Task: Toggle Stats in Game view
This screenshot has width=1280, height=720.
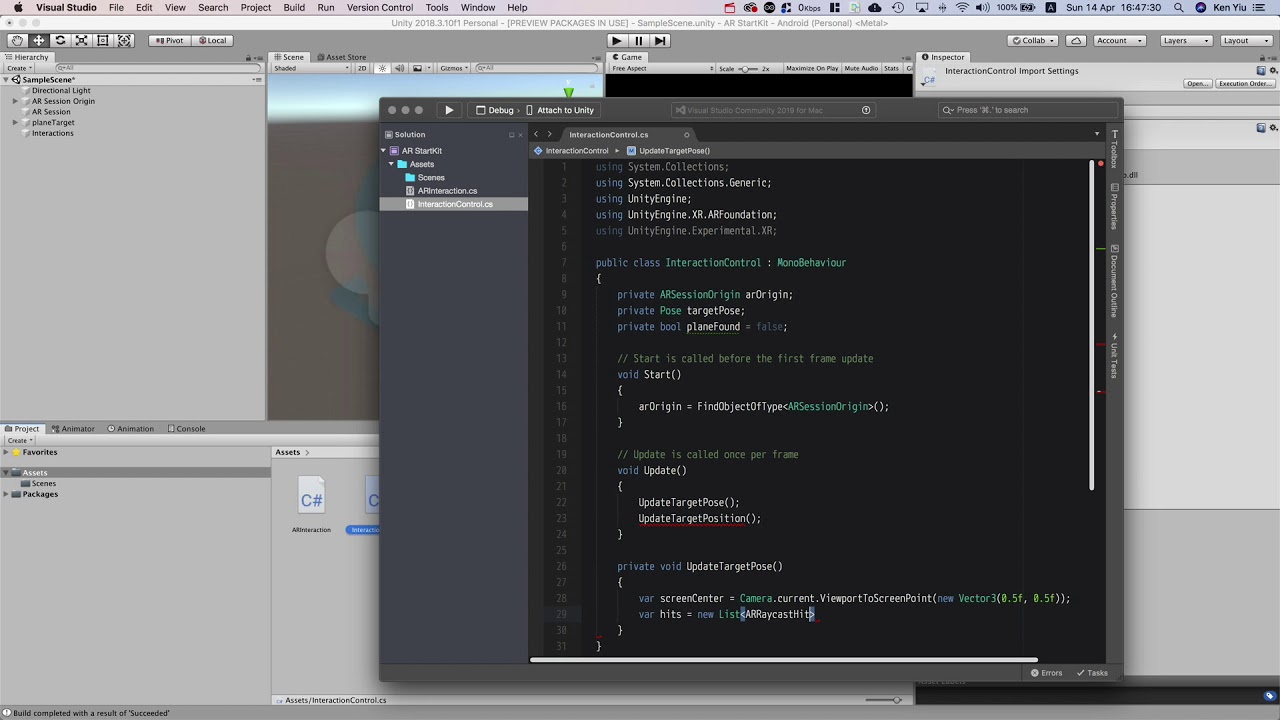Action: (x=891, y=68)
